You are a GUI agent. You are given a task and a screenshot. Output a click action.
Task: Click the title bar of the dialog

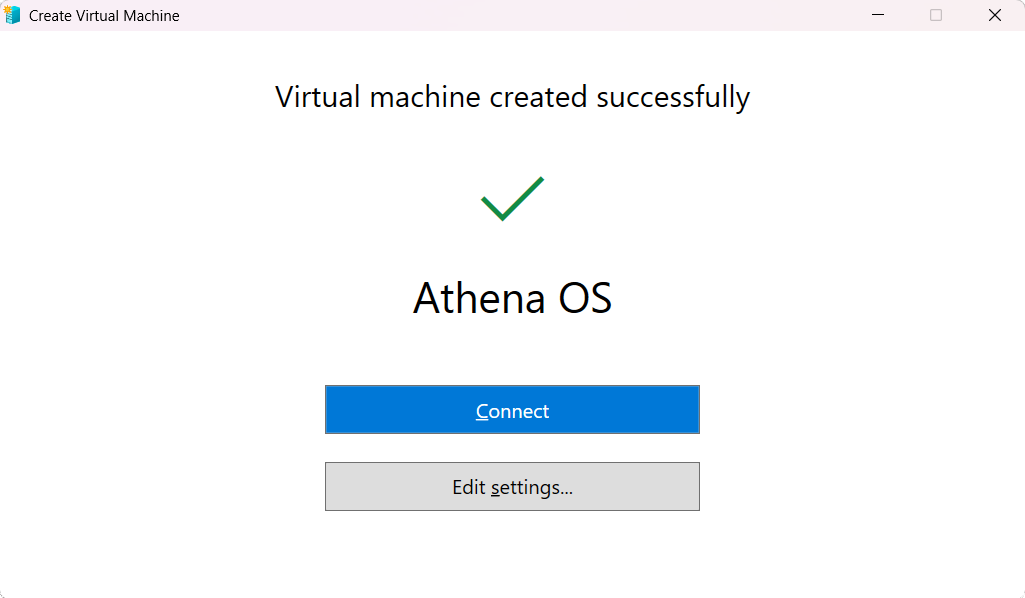click(500, 15)
